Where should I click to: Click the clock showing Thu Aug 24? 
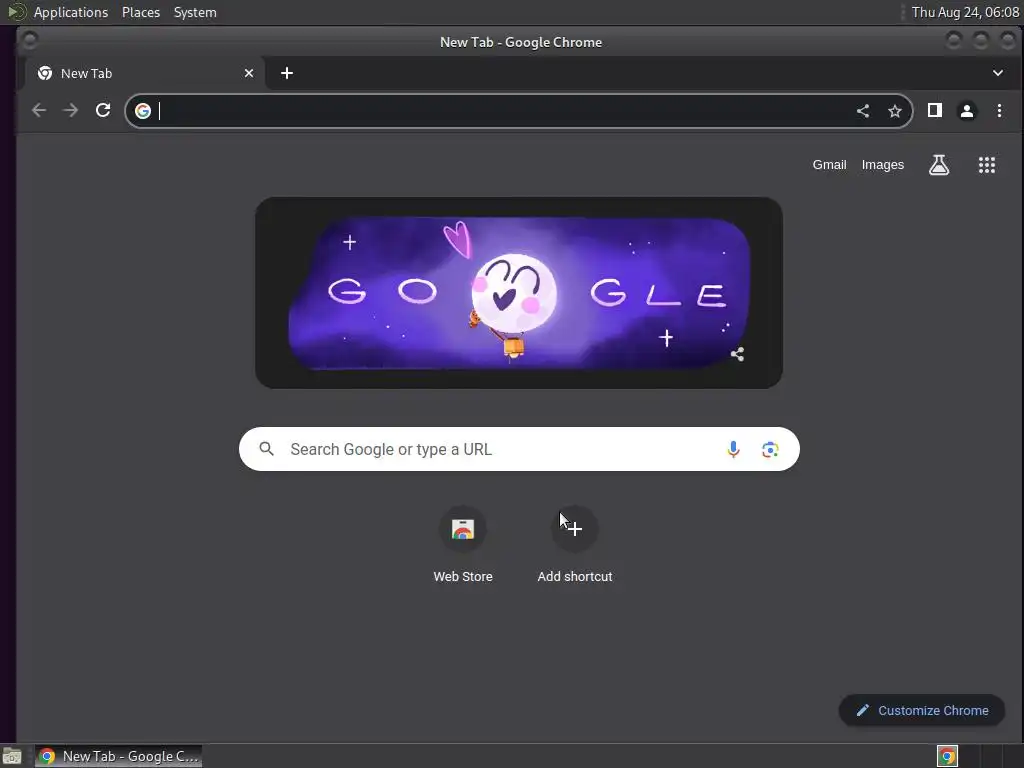965,12
